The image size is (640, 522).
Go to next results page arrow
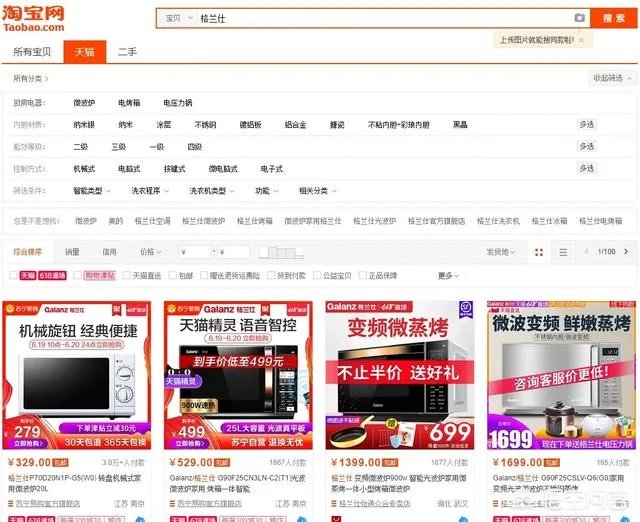(626, 251)
